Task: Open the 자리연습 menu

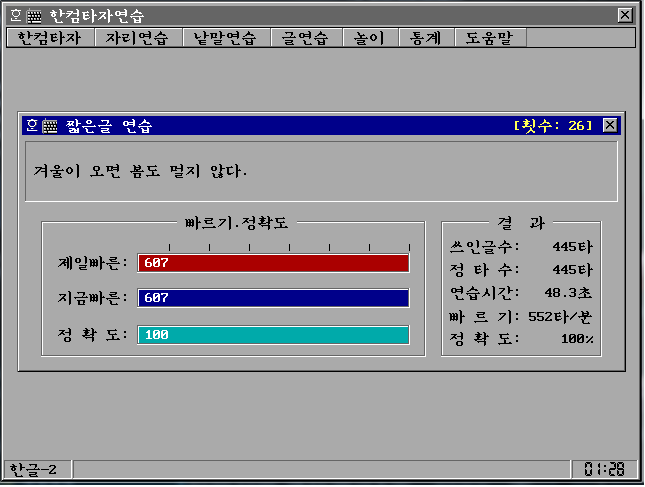Action: 138,38
